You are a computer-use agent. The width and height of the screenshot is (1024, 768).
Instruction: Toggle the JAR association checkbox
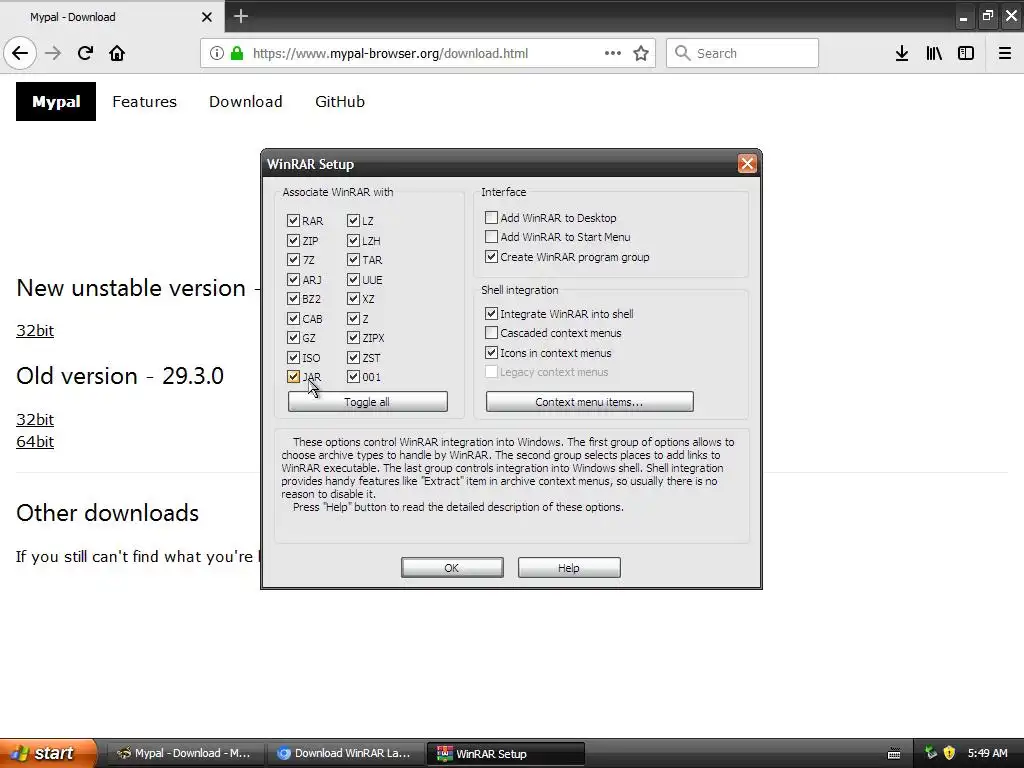tap(293, 377)
